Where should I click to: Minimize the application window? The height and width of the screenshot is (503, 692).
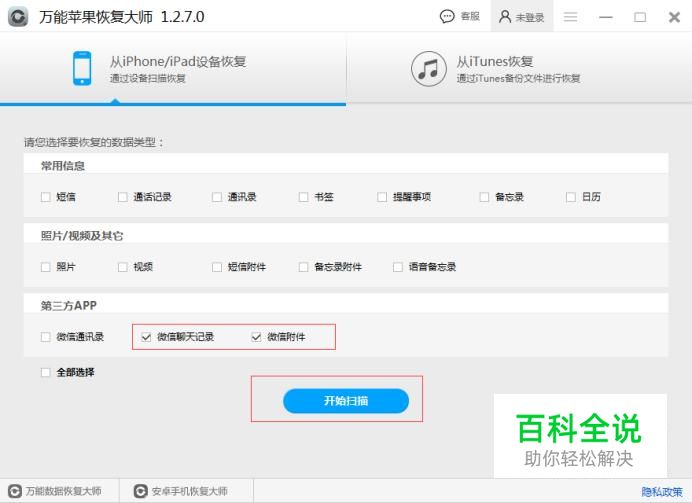(x=606, y=17)
